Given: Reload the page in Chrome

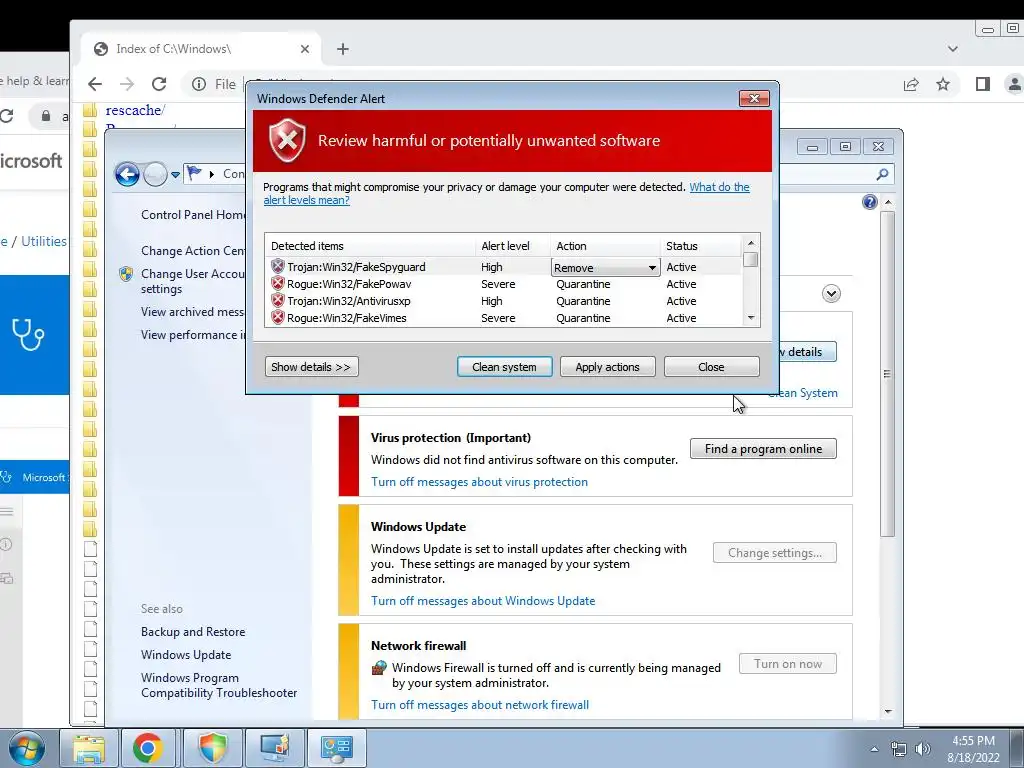Looking at the screenshot, I should coord(159,84).
